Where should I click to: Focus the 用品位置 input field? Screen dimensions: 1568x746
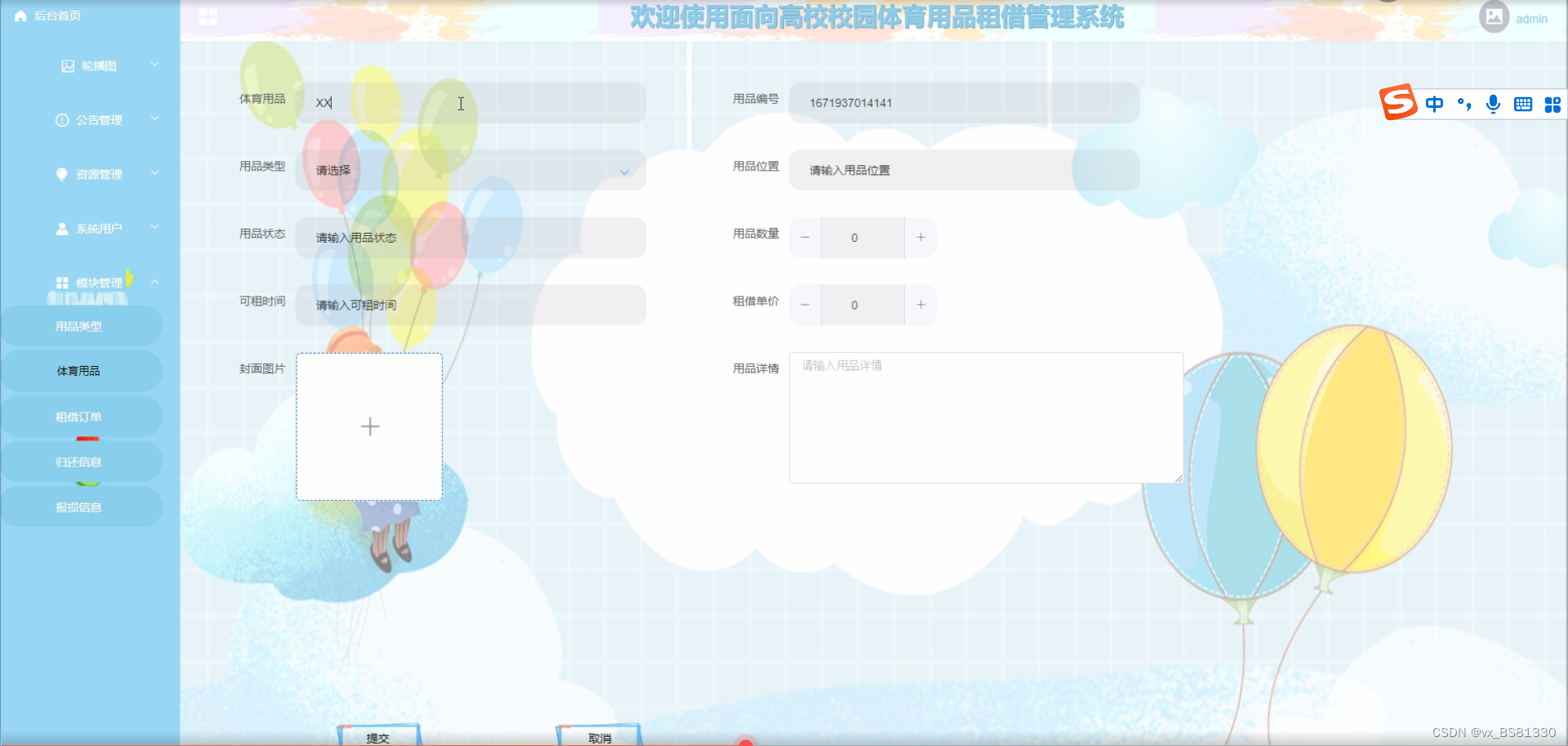pyautogui.click(x=964, y=171)
